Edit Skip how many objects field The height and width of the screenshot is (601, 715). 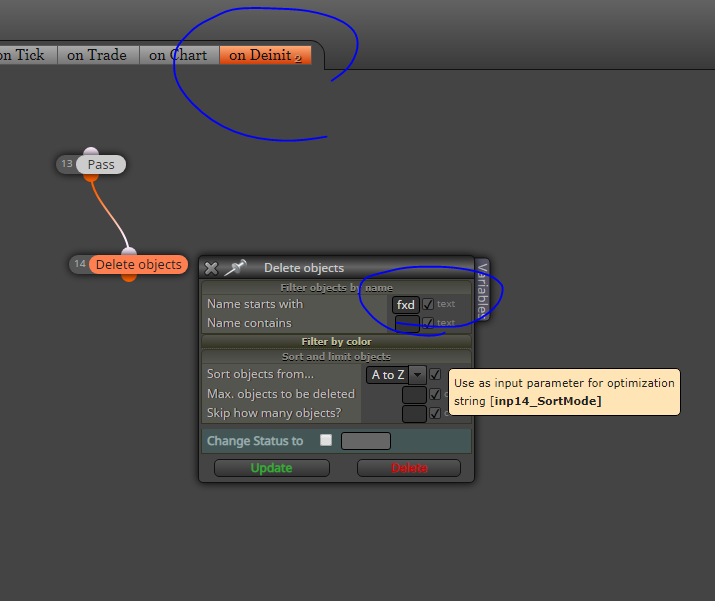pyautogui.click(x=414, y=414)
